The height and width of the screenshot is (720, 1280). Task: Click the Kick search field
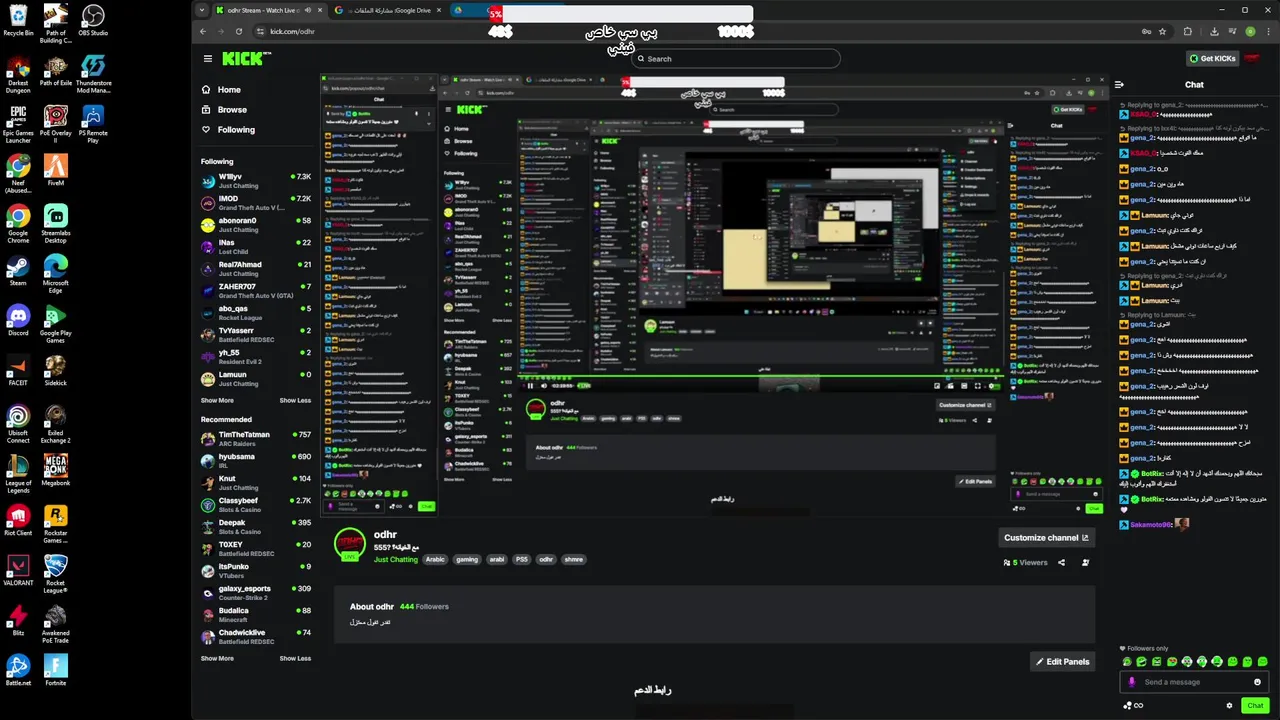[x=737, y=59]
